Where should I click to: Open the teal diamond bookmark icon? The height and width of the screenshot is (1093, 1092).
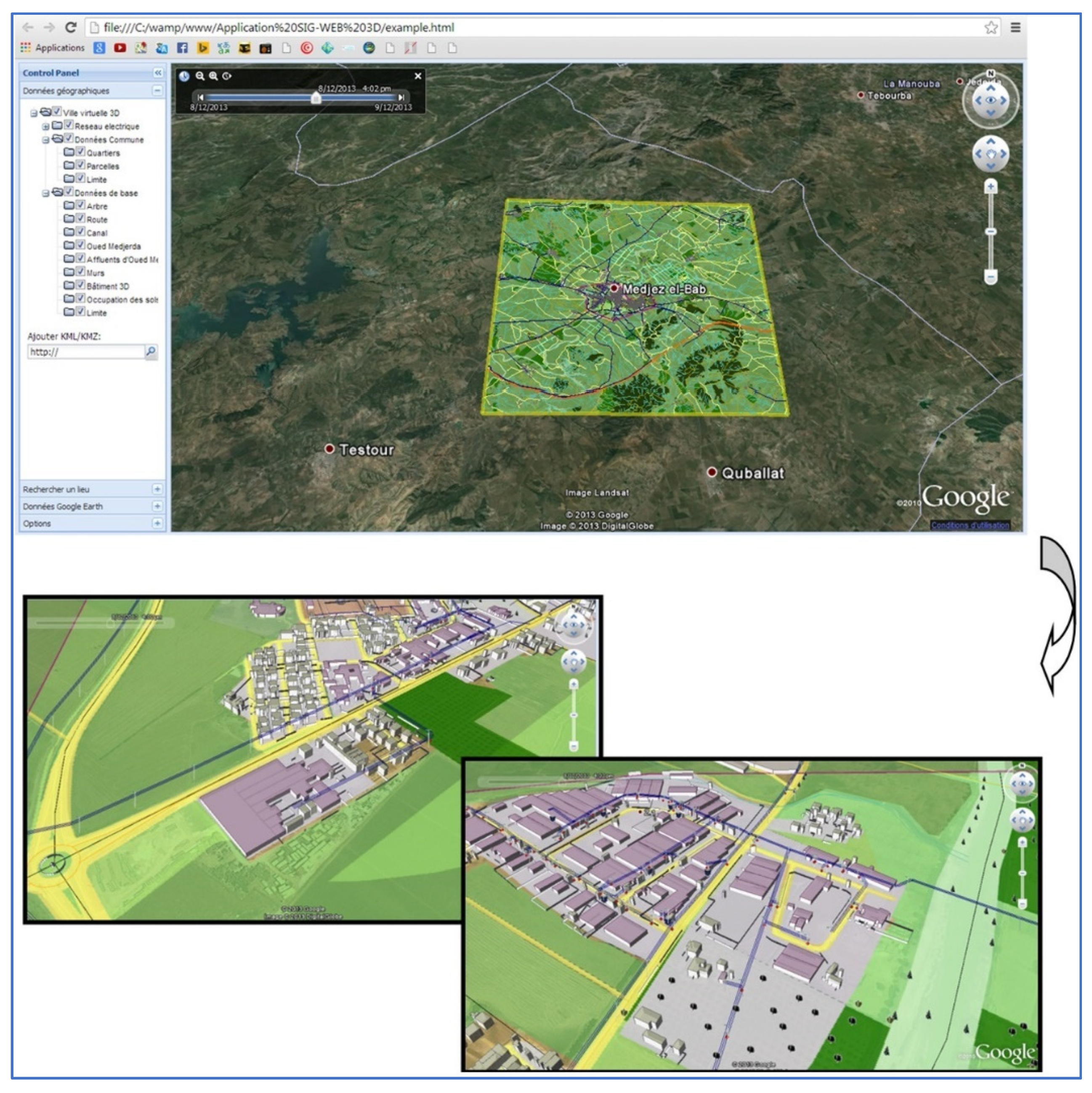327,48
